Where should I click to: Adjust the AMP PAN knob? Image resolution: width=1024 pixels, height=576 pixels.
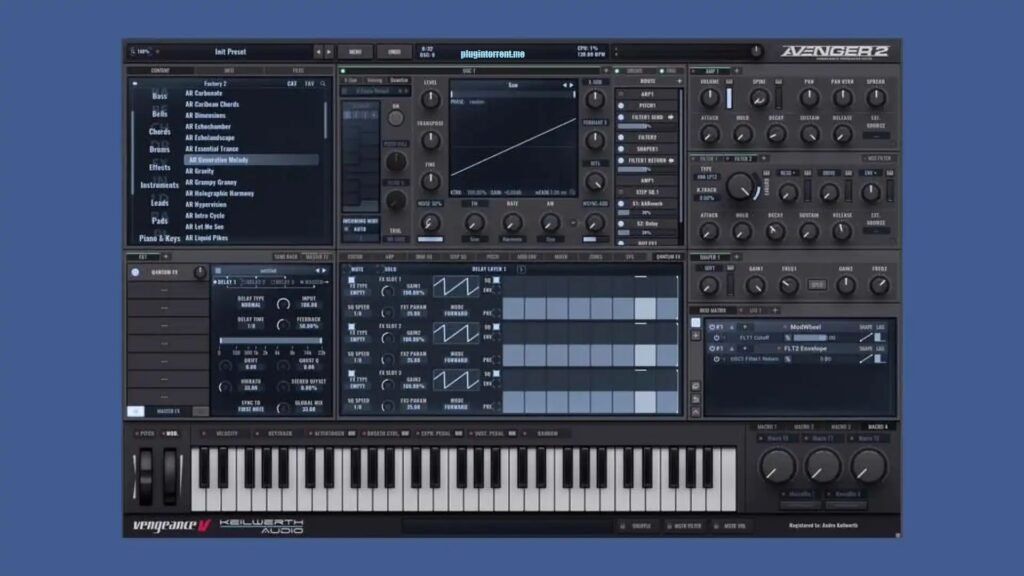[x=809, y=99]
